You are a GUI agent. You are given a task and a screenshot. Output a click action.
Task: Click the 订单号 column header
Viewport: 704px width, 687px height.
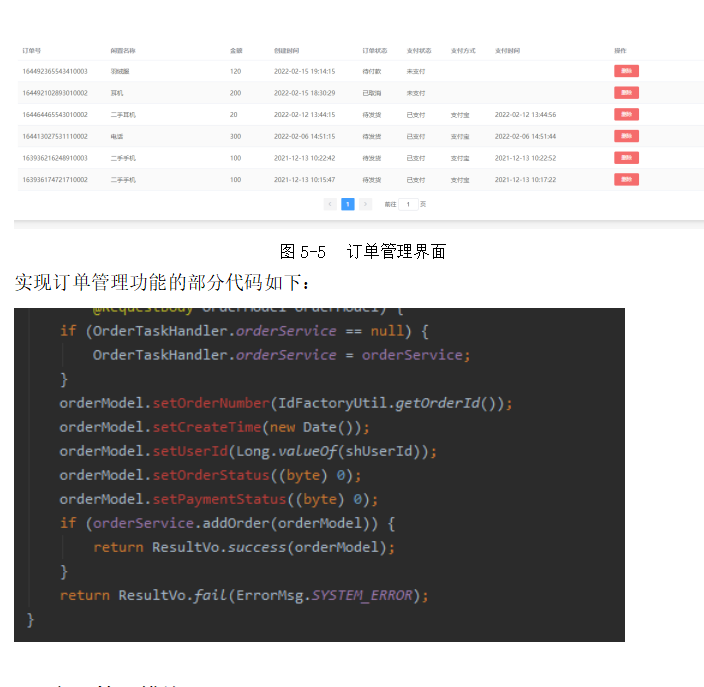pos(31,51)
